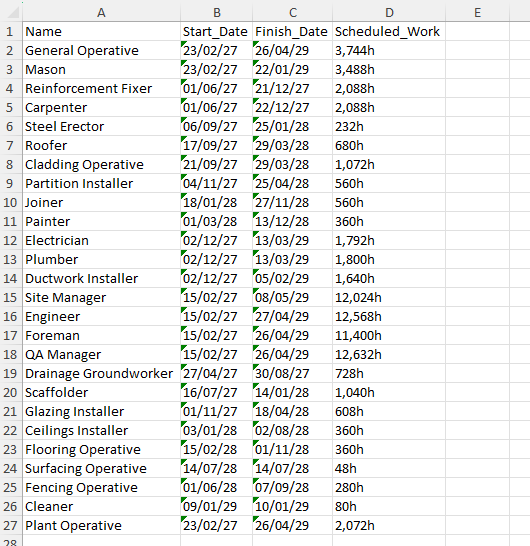530x546 pixels.
Task: Click the 680h scheduled work cell
Action: click(389, 145)
